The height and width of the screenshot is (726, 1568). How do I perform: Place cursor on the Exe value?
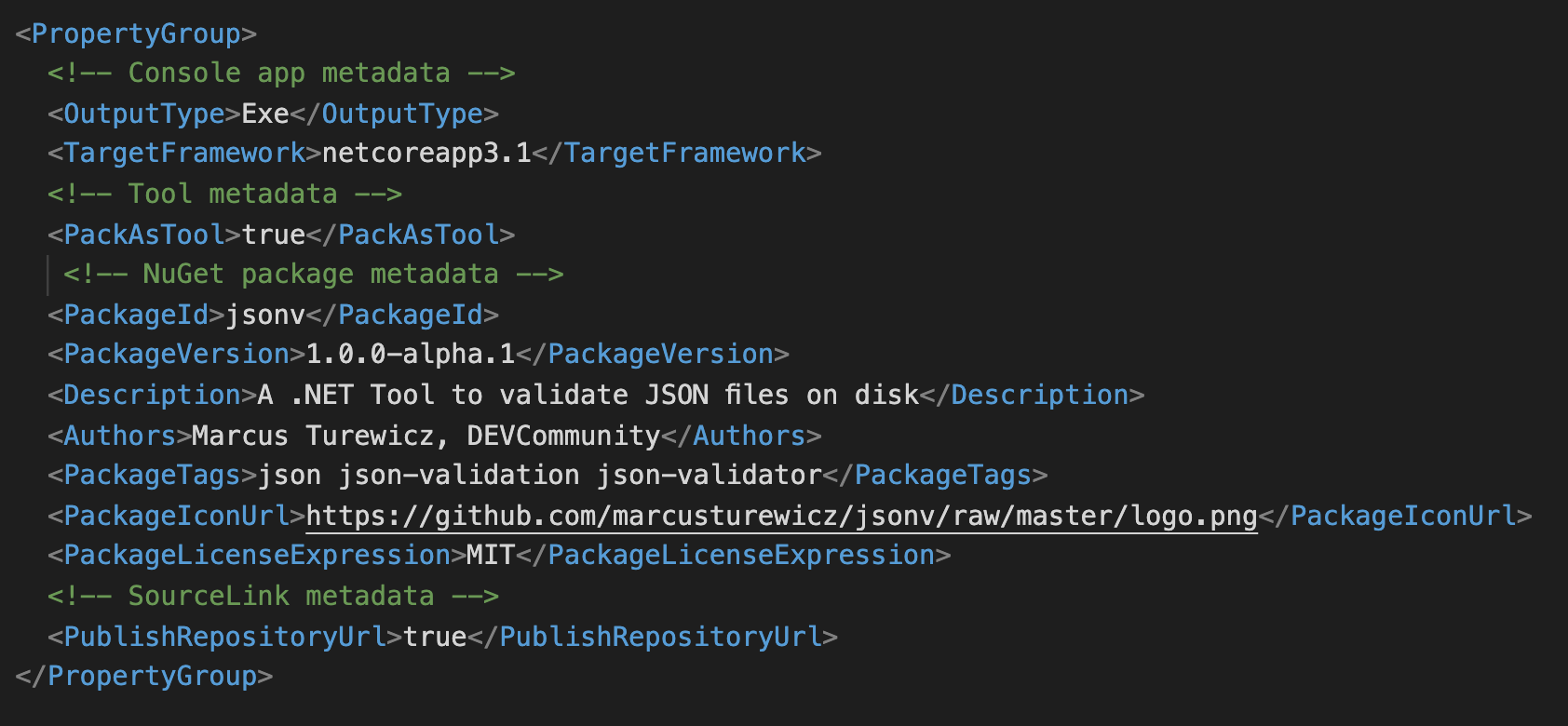pos(265,114)
